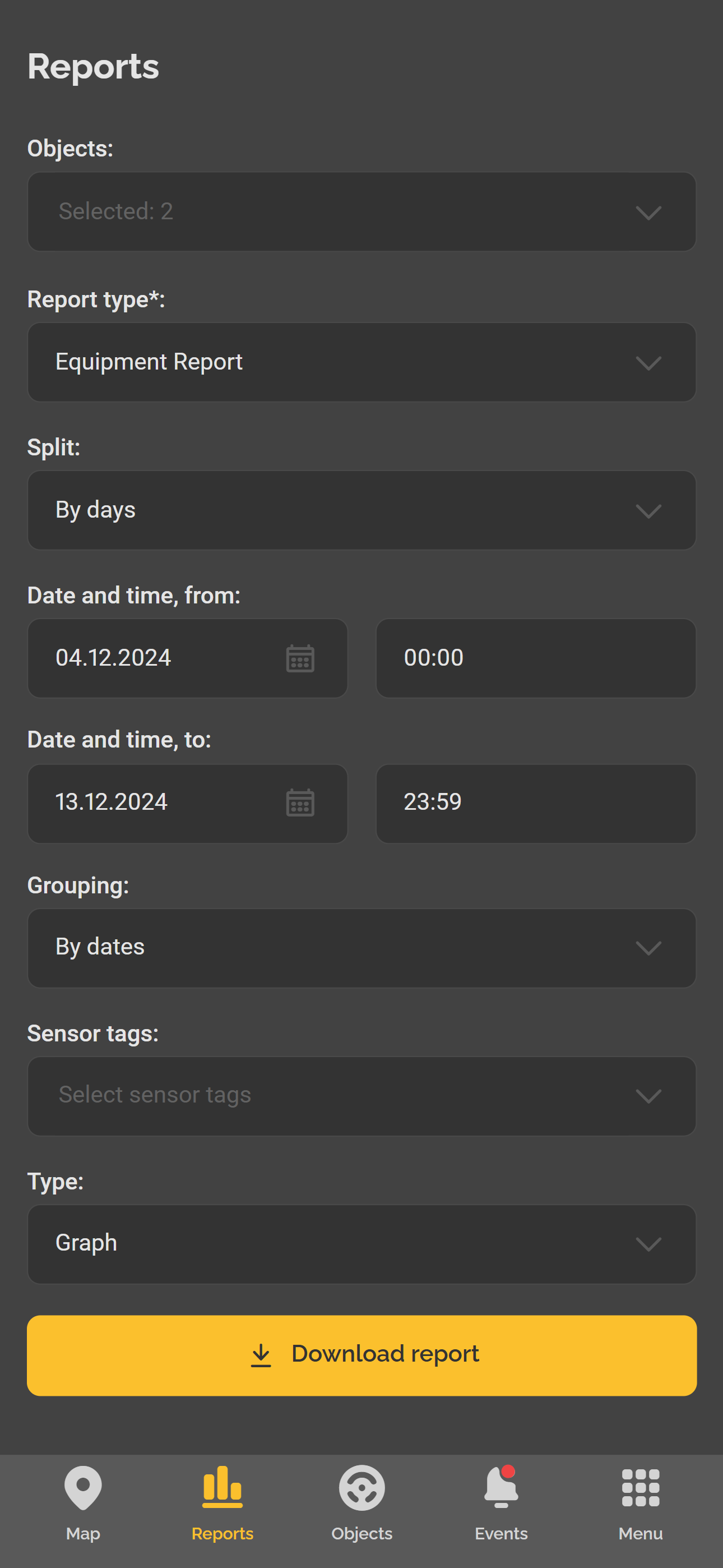Open calendar picker for the from date
This screenshot has width=723, height=1568.
click(x=300, y=658)
